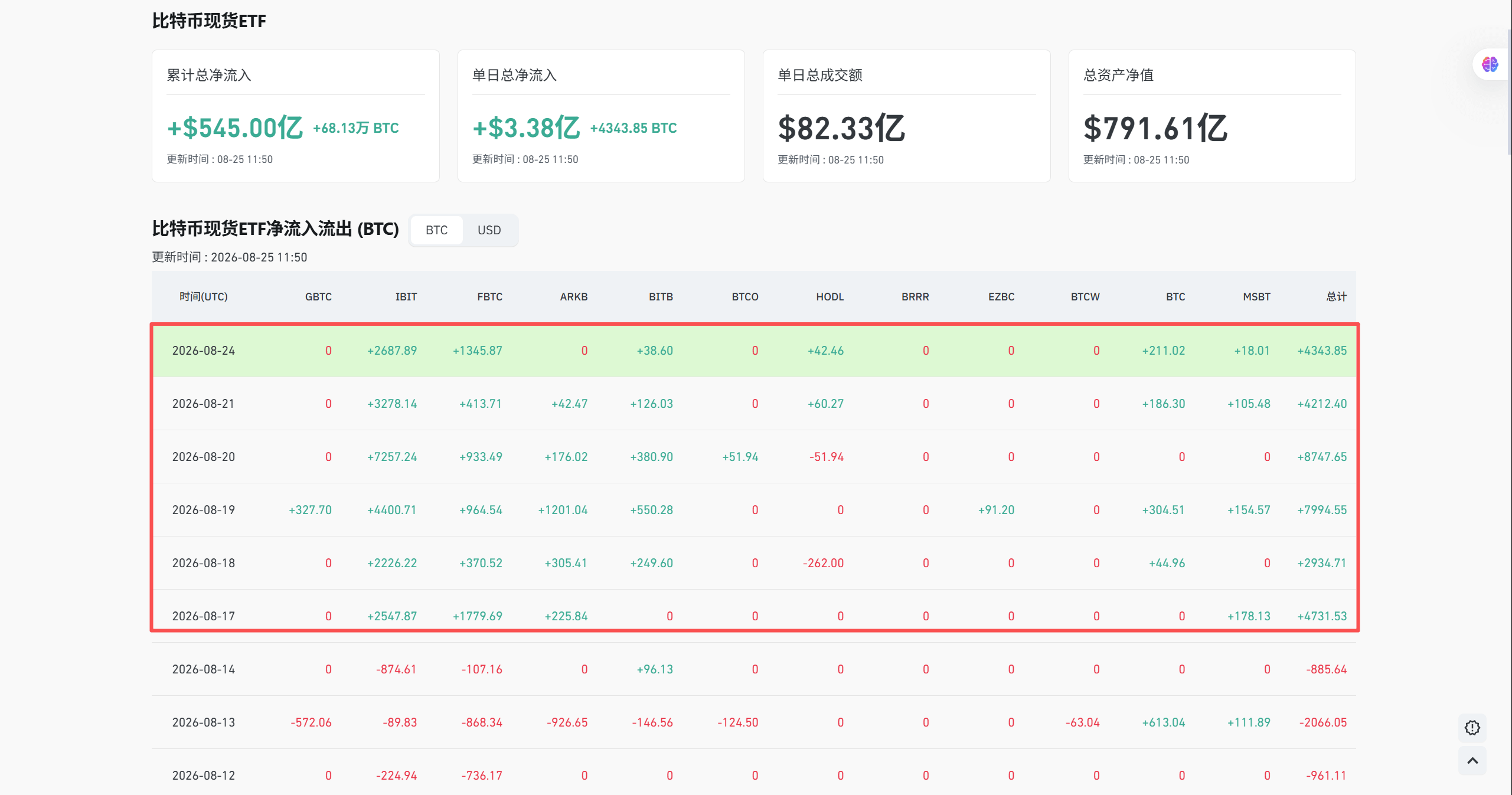
Task: Click the 单日总成交额 card value
Action: (841, 128)
